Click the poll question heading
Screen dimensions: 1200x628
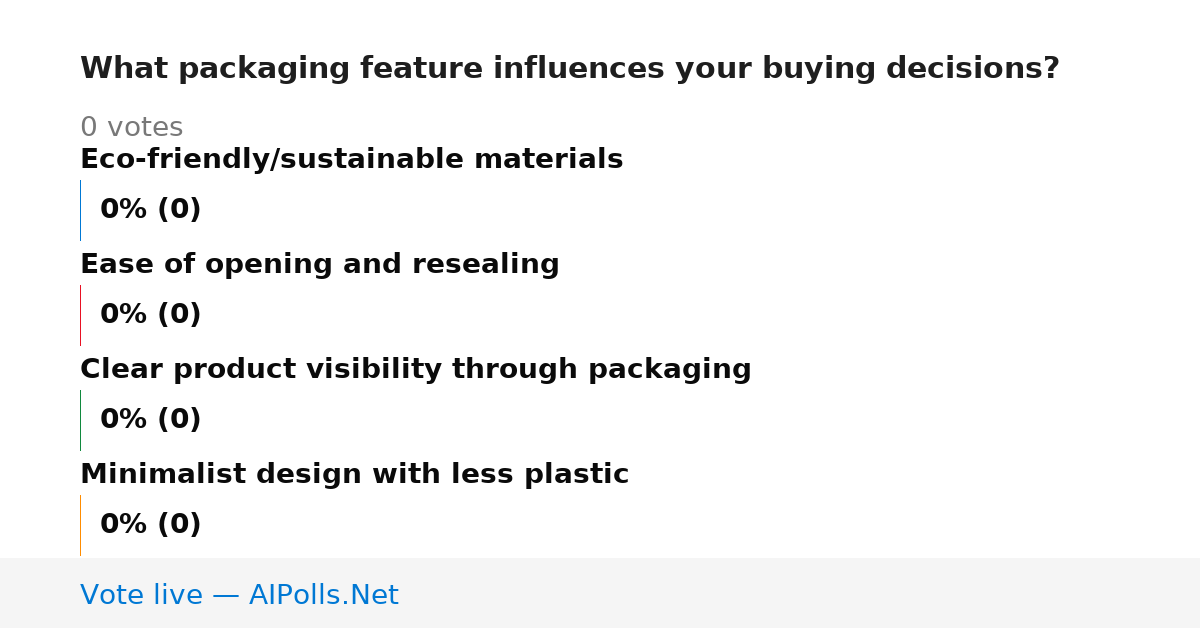click(569, 69)
